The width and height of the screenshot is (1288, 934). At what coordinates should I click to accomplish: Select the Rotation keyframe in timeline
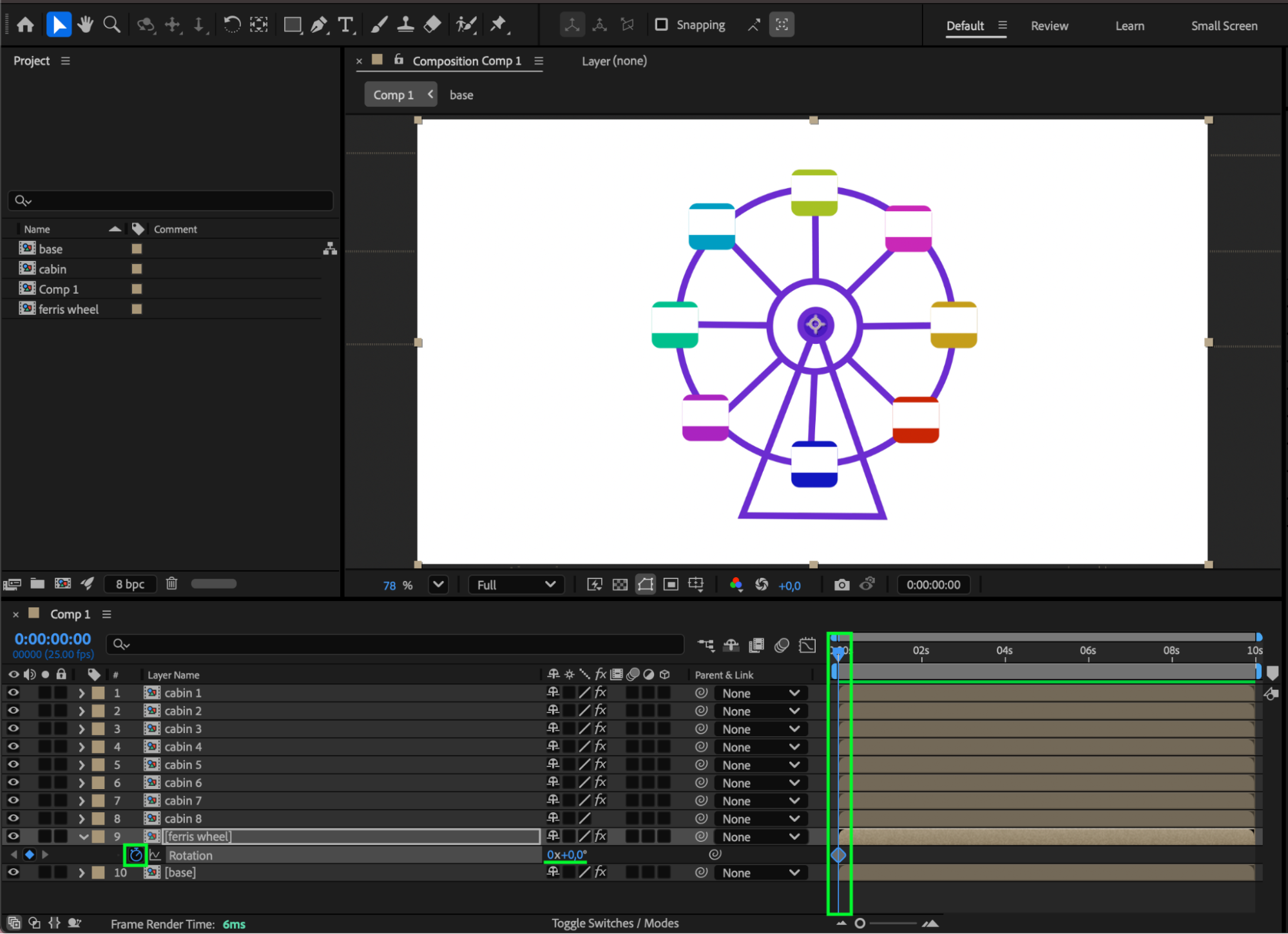pyautogui.click(x=838, y=855)
